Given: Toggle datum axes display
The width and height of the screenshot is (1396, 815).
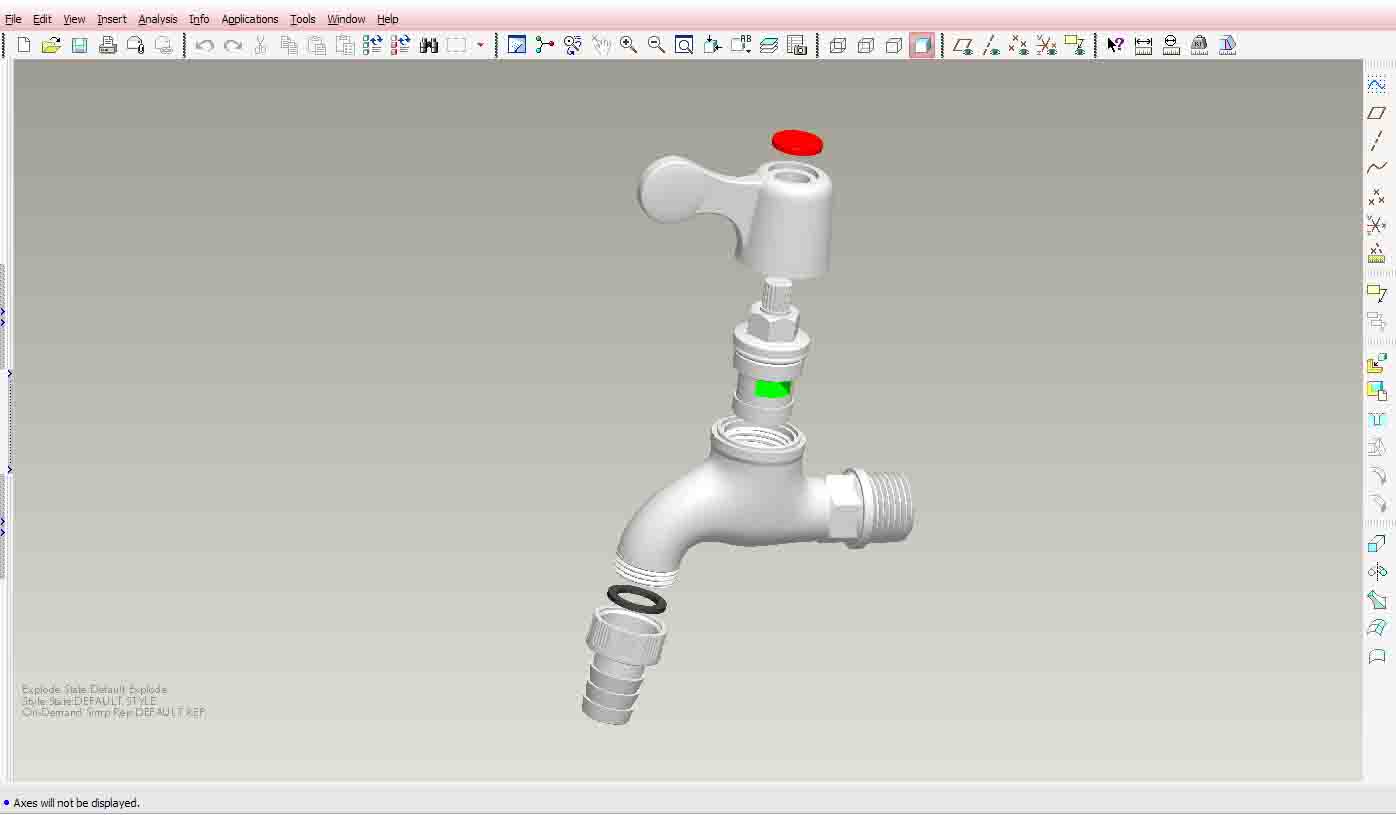Looking at the screenshot, I should click(991, 45).
